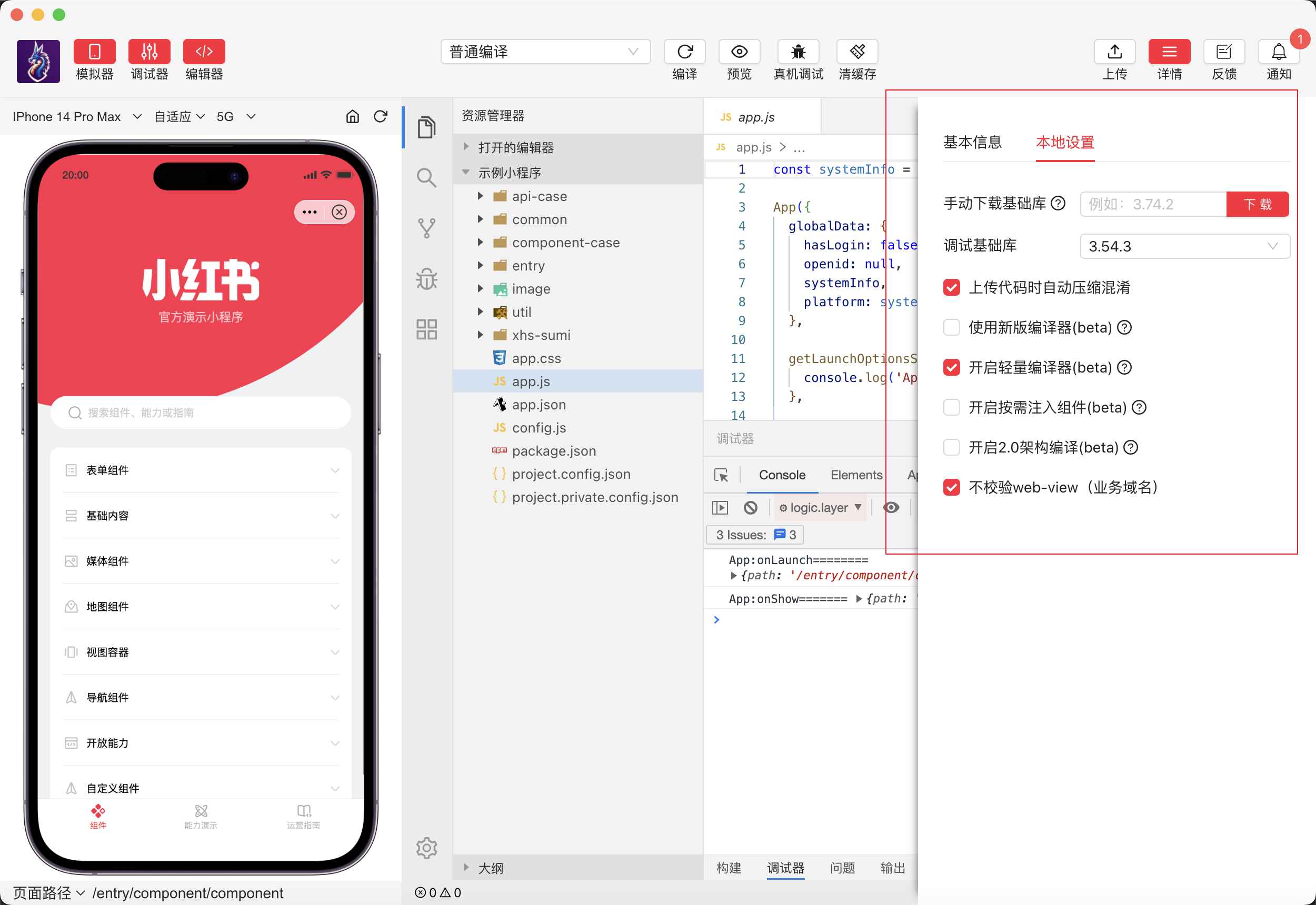Image resolution: width=1316 pixels, height=905 pixels.
Task: Switch to the 基本信息 tab
Action: pyautogui.click(x=972, y=142)
